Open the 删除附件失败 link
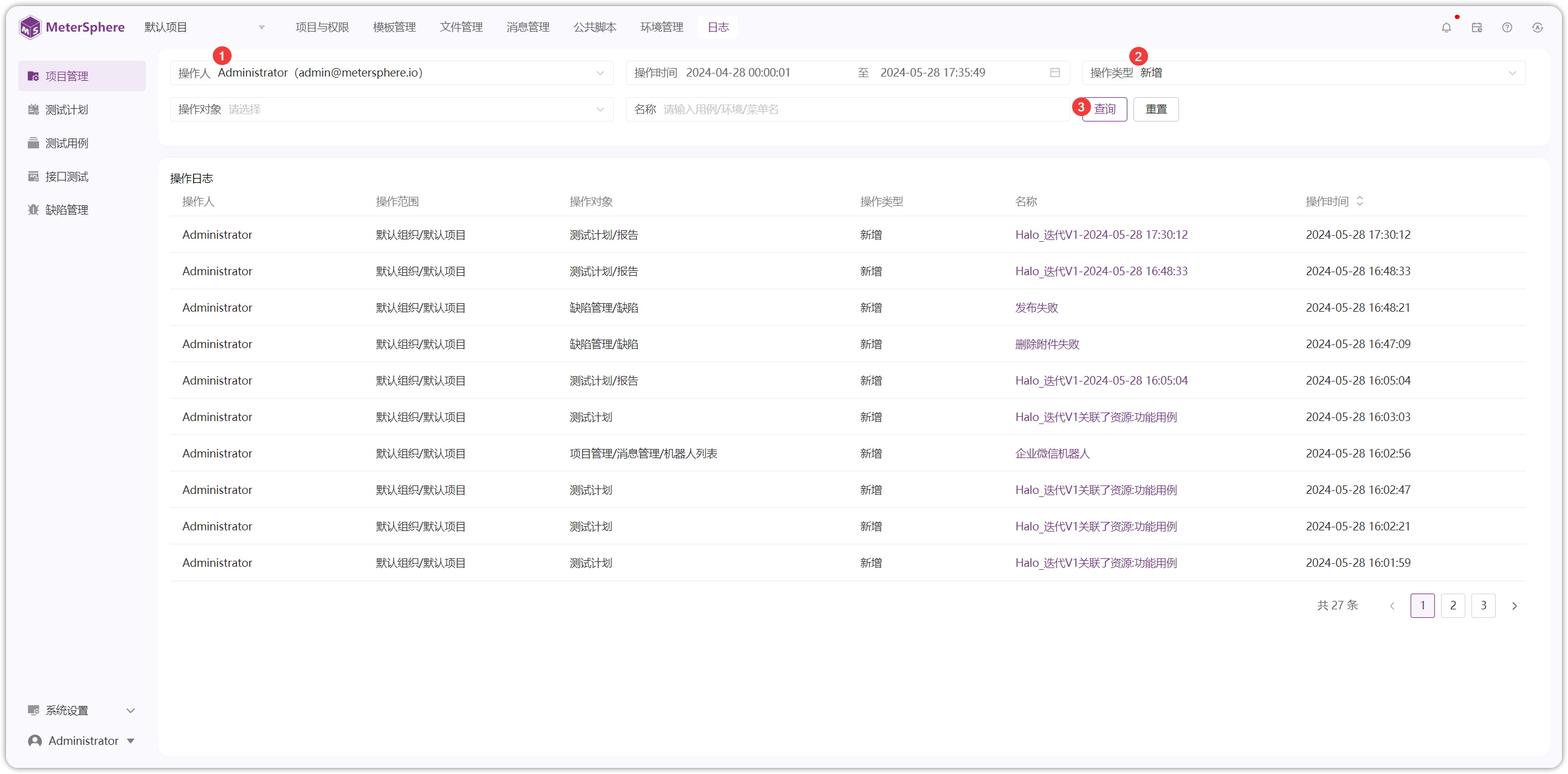The width and height of the screenshot is (1568, 774). [1047, 344]
